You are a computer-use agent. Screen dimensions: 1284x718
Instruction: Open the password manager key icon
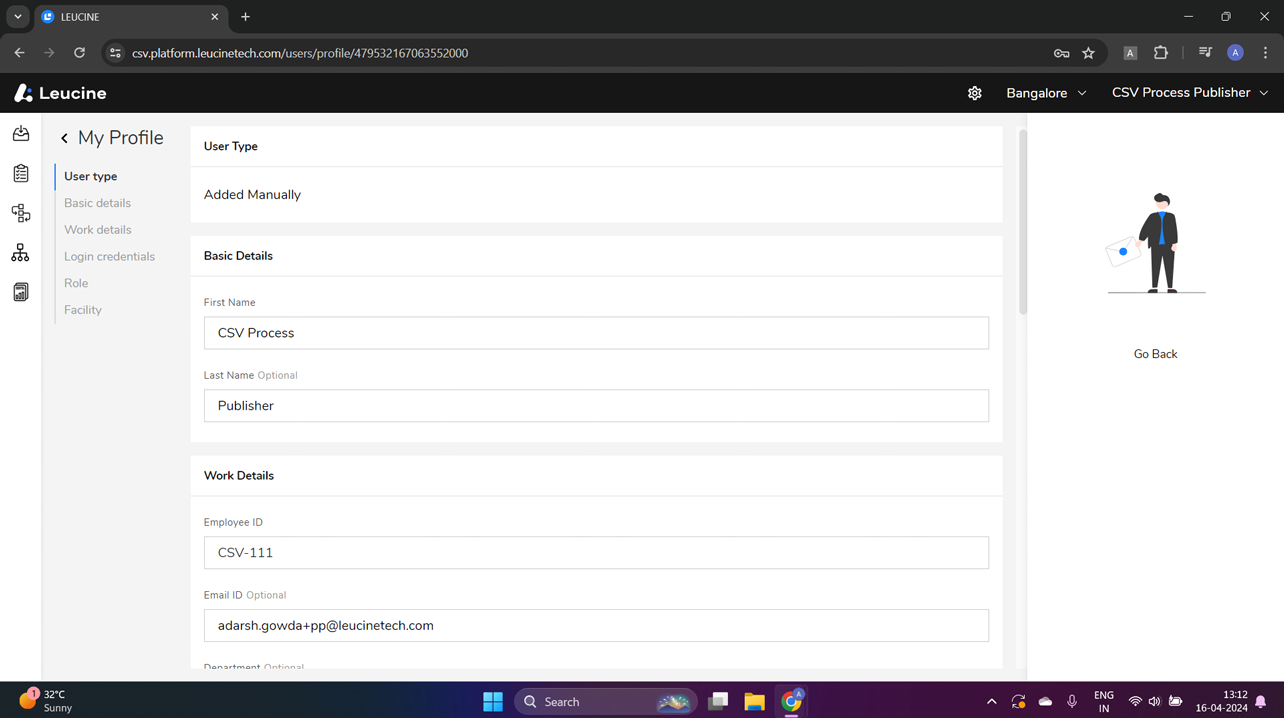tap(1061, 53)
